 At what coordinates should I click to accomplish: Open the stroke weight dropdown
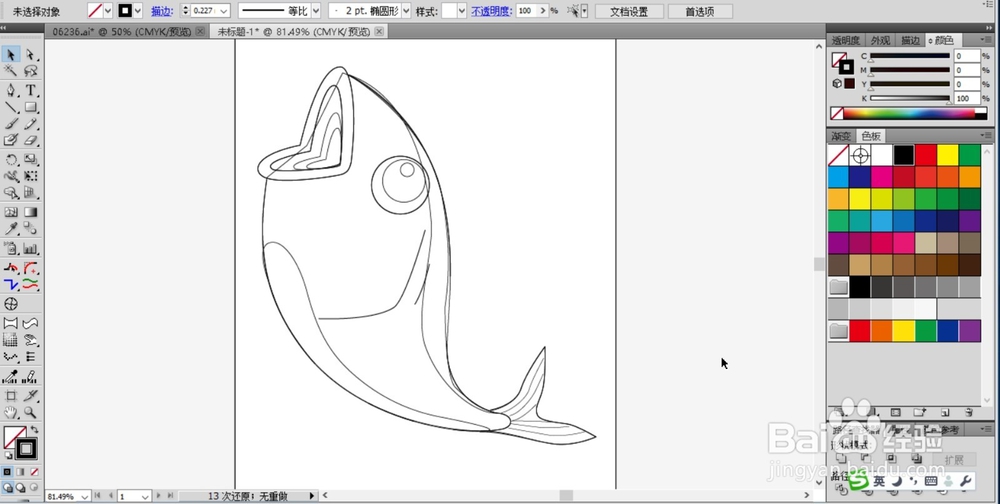pyautogui.click(x=224, y=11)
